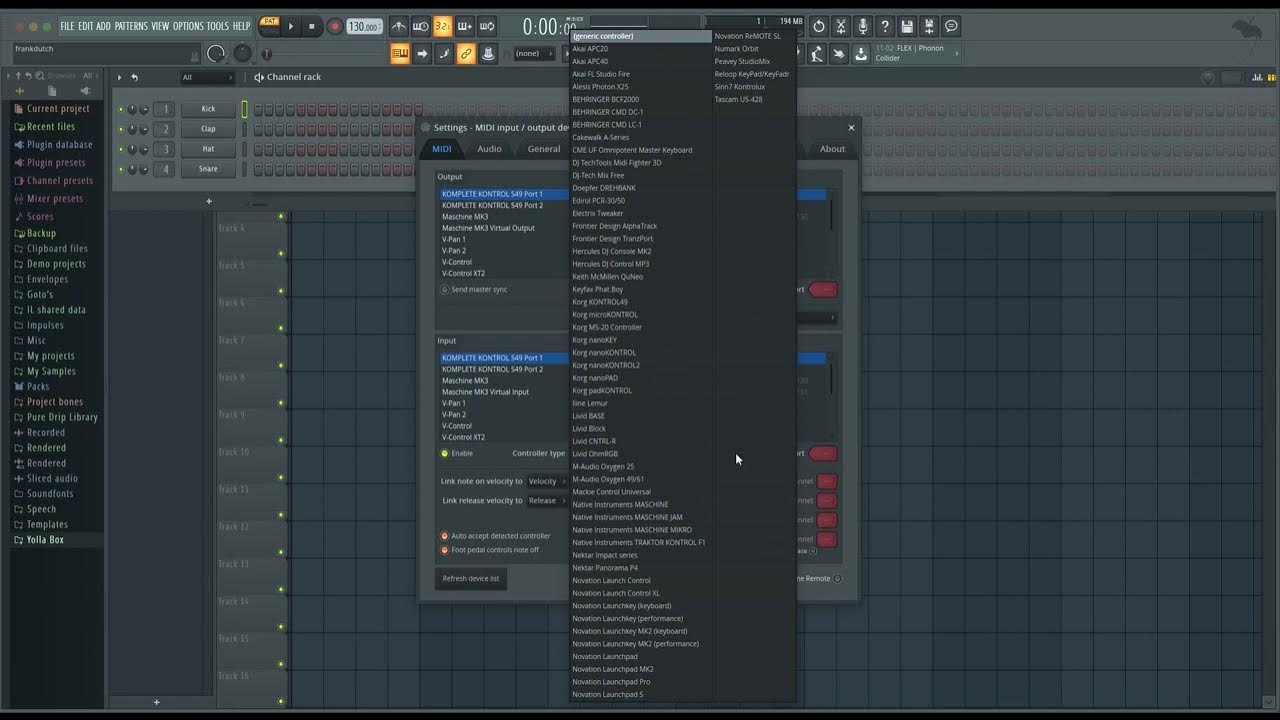The width and height of the screenshot is (1280, 720).
Task: Adjust the master volume knob
Action: pos(216,53)
